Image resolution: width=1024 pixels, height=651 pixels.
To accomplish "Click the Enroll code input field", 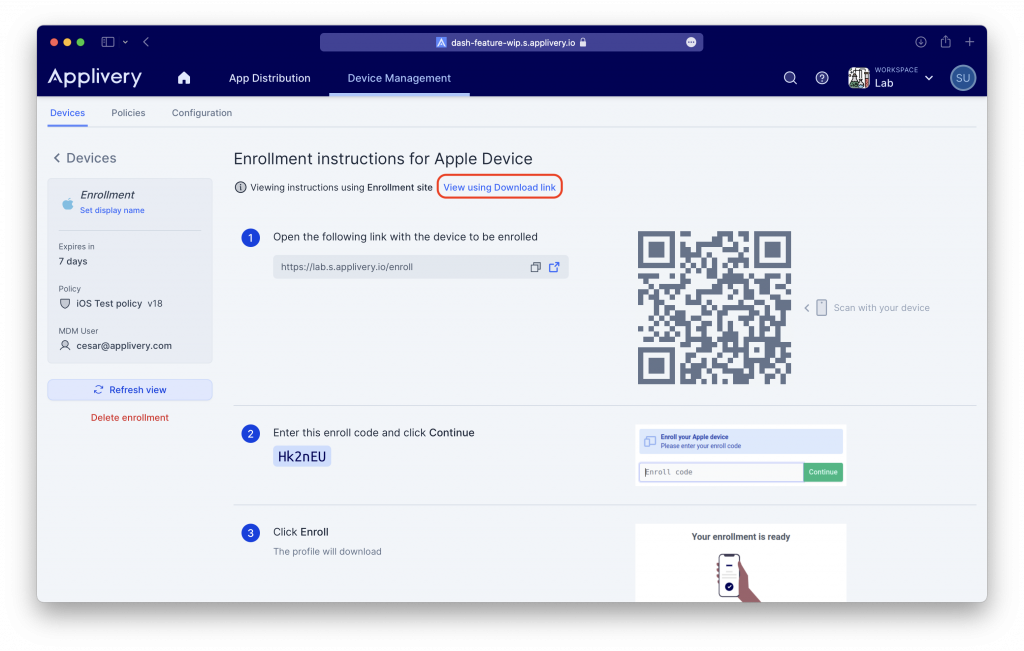I will [x=721, y=472].
